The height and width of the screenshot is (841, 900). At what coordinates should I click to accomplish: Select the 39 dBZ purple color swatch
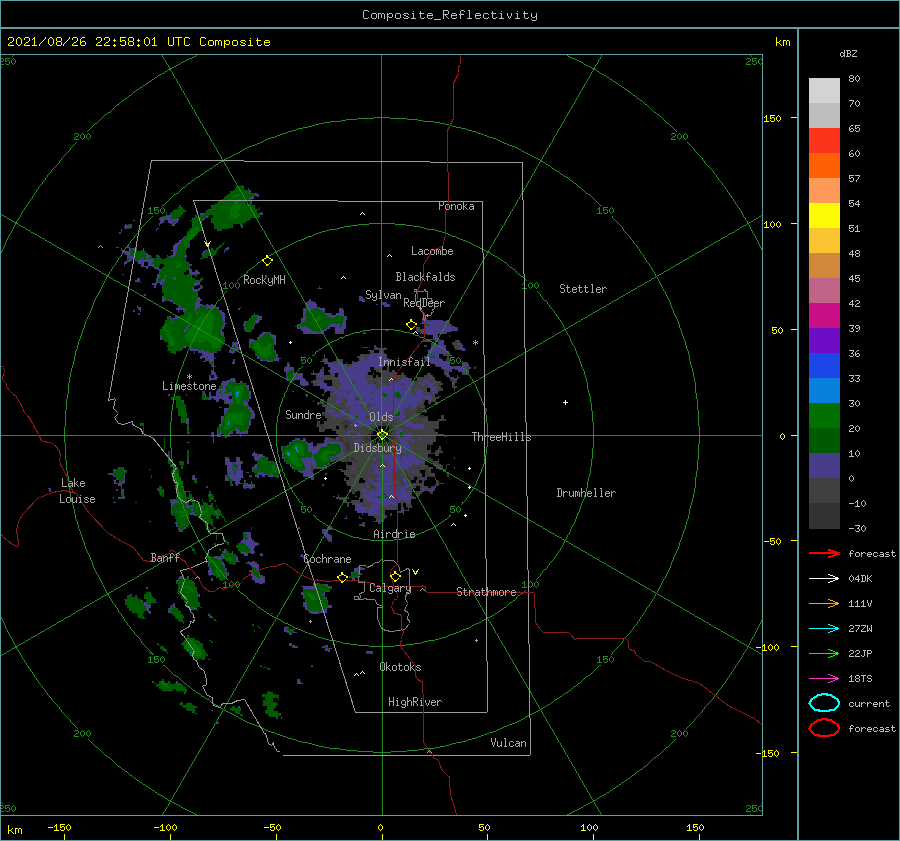pos(824,340)
